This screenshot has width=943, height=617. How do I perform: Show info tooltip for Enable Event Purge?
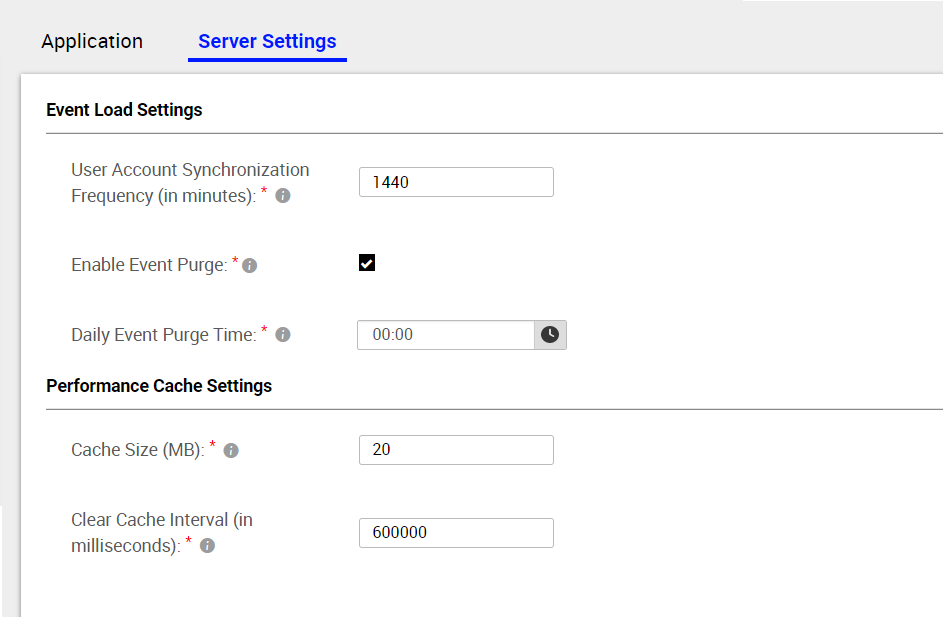point(250,265)
